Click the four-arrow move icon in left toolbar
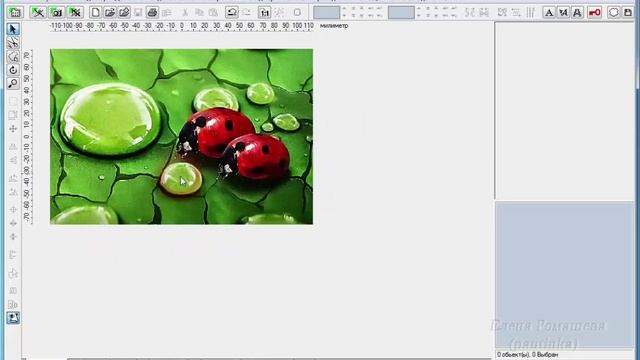Screen dimensions: 640x360 (x=13, y=129)
